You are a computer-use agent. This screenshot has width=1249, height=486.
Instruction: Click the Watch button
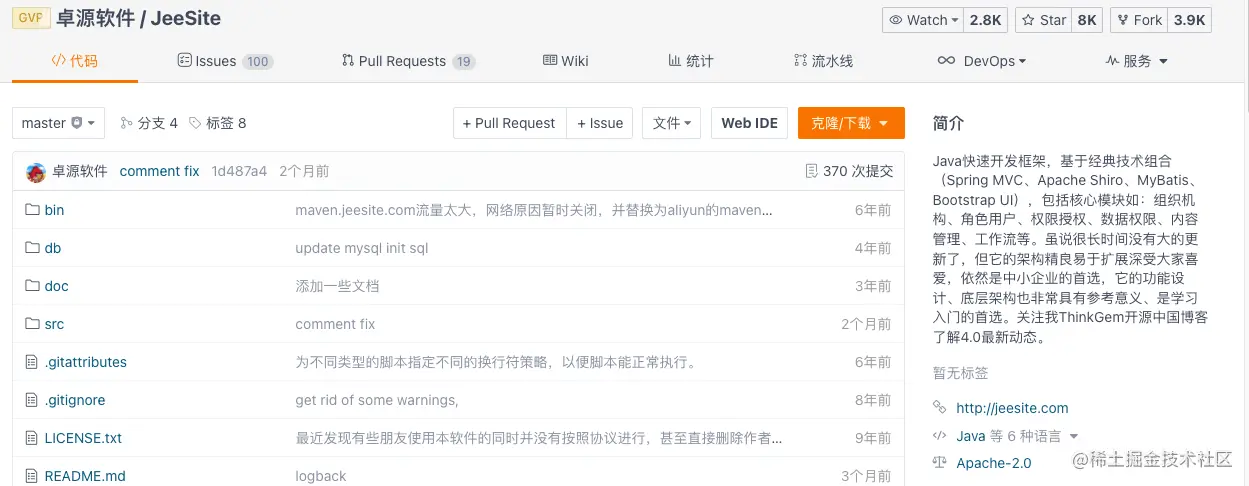(x=922, y=20)
